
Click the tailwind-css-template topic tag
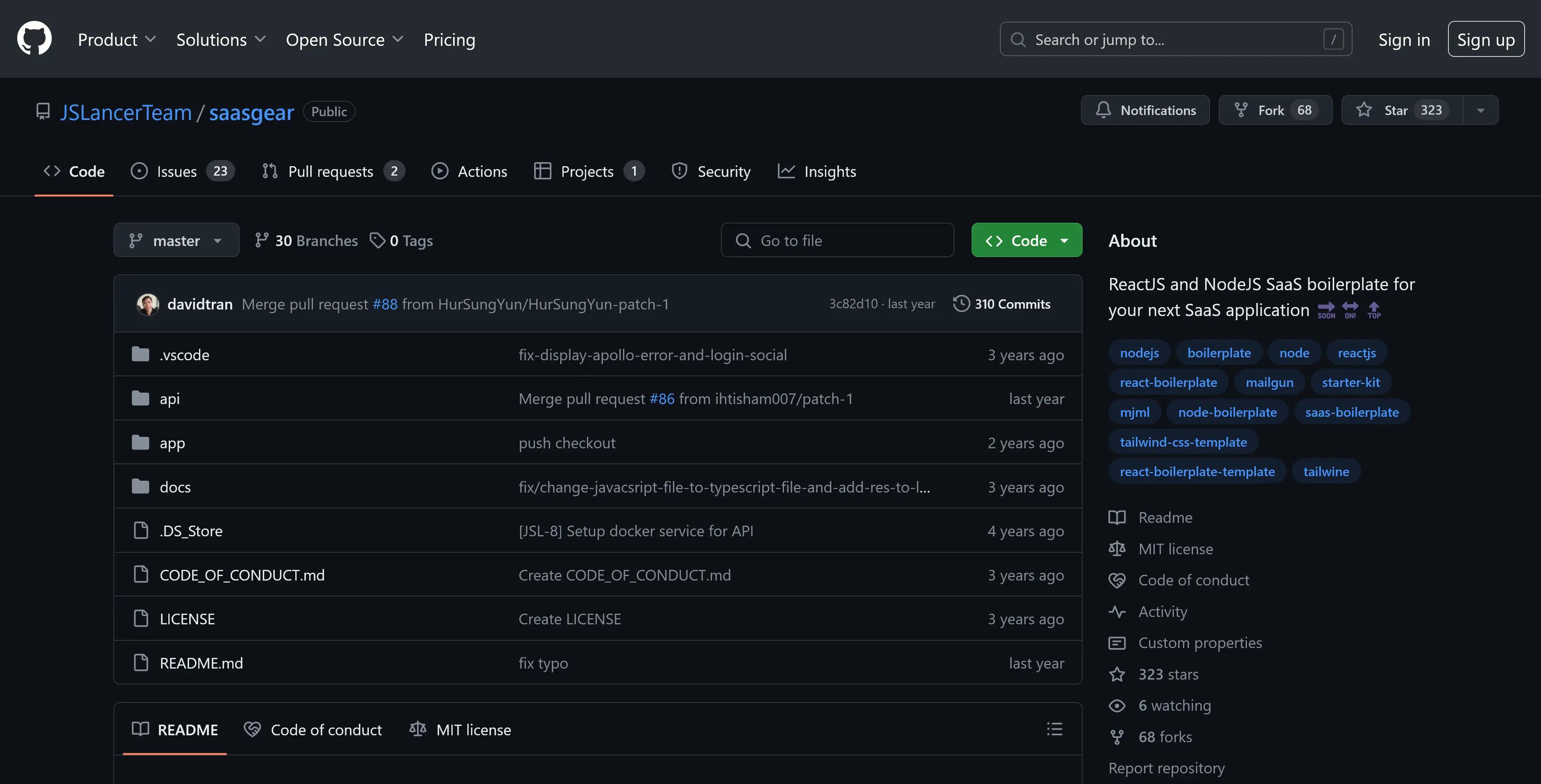(1183, 442)
